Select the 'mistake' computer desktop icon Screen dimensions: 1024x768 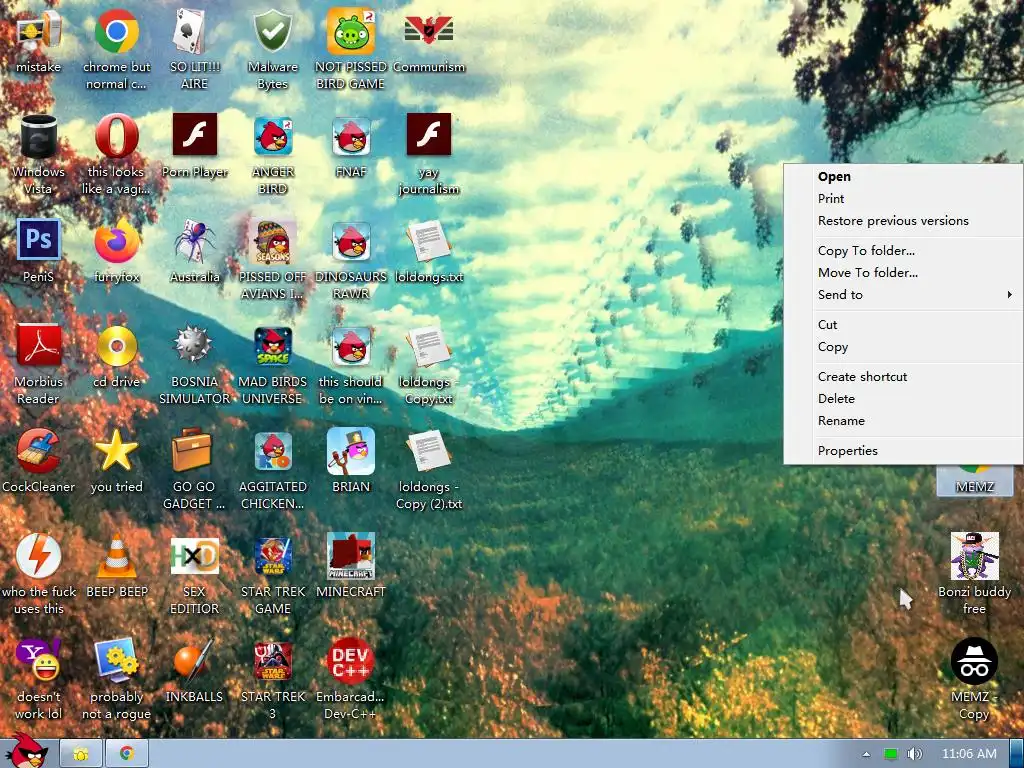(x=39, y=42)
